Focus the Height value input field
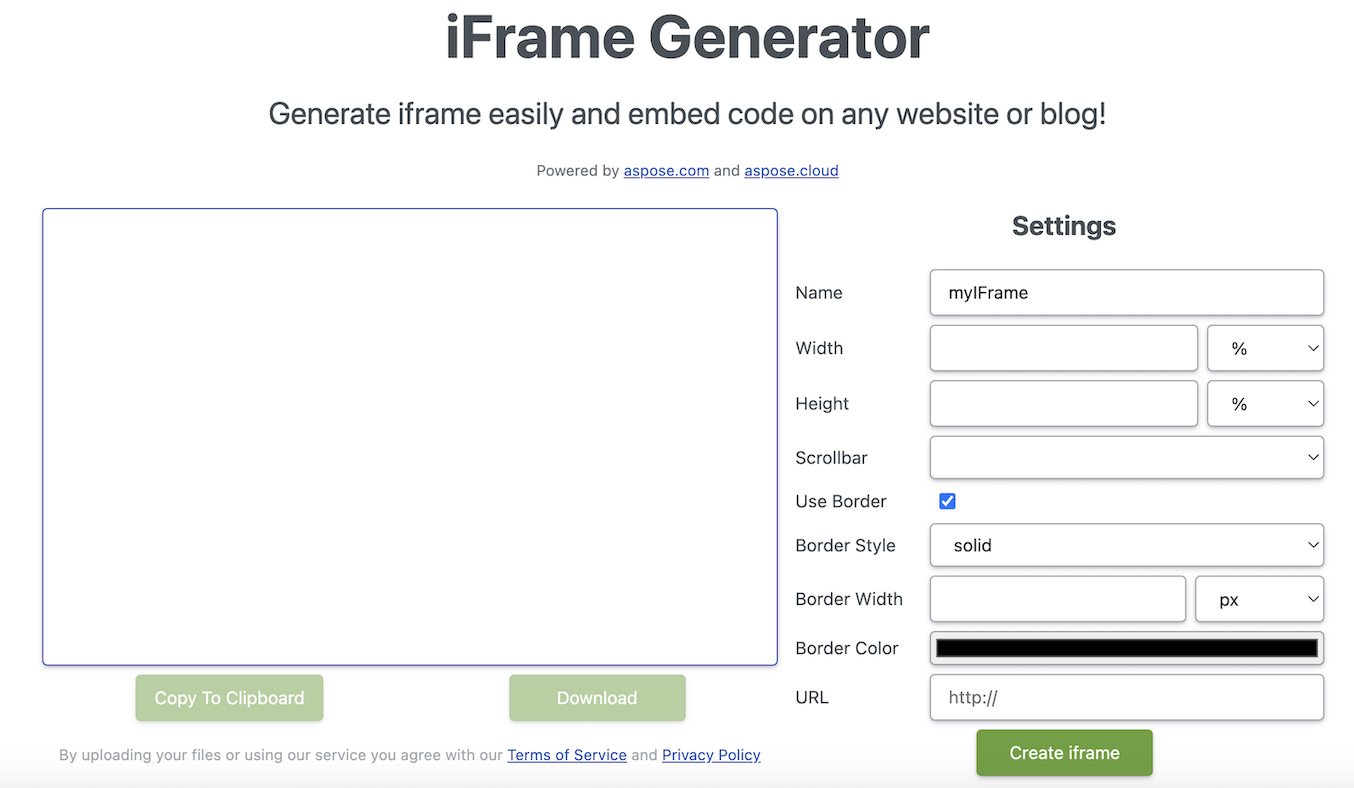The height and width of the screenshot is (788, 1354). 1063,404
